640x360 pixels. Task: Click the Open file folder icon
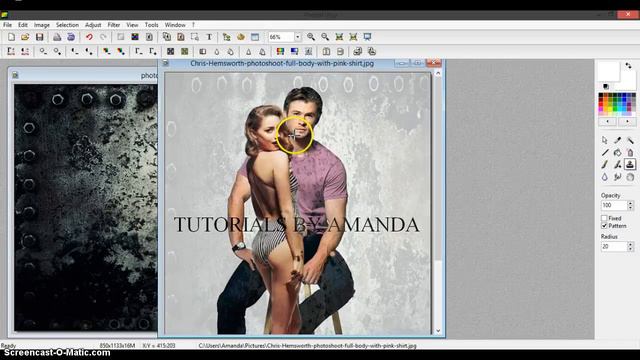click(x=25, y=37)
